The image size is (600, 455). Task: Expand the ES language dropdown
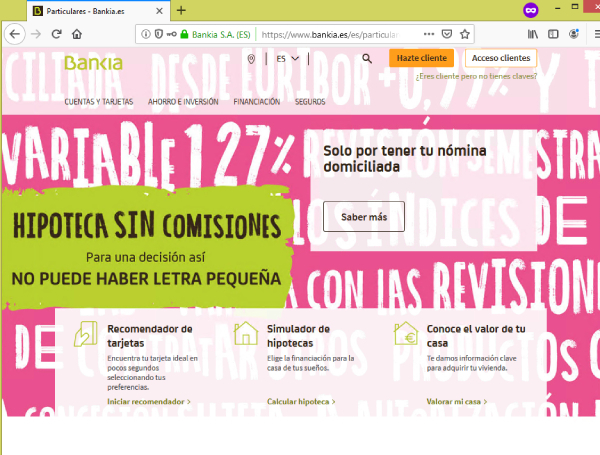click(x=288, y=59)
